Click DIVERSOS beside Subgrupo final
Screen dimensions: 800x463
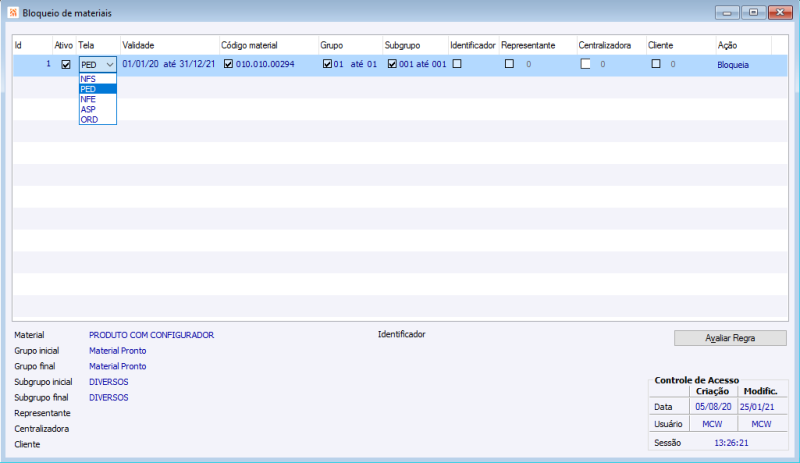(109, 397)
